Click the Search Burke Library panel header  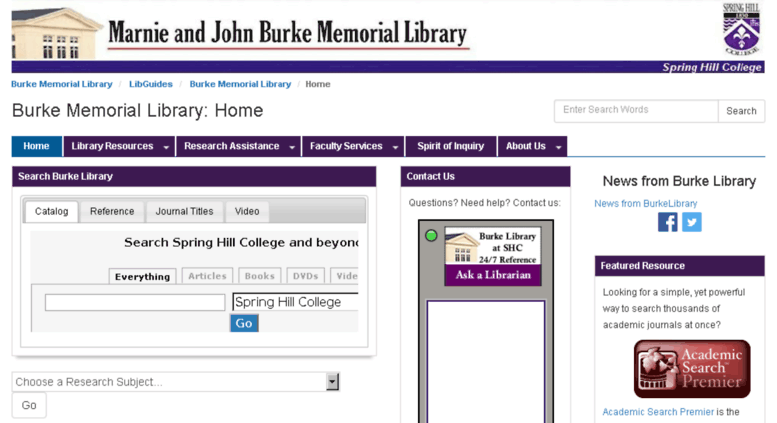[x=194, y=176]
